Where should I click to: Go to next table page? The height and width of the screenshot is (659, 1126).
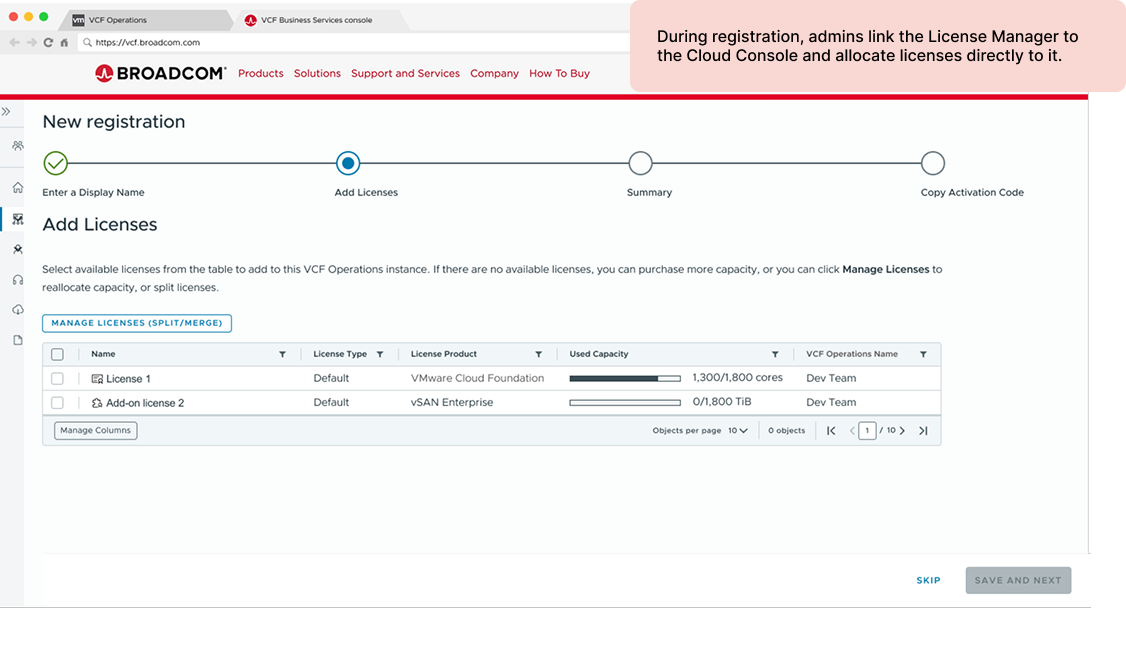coord(903,431)
